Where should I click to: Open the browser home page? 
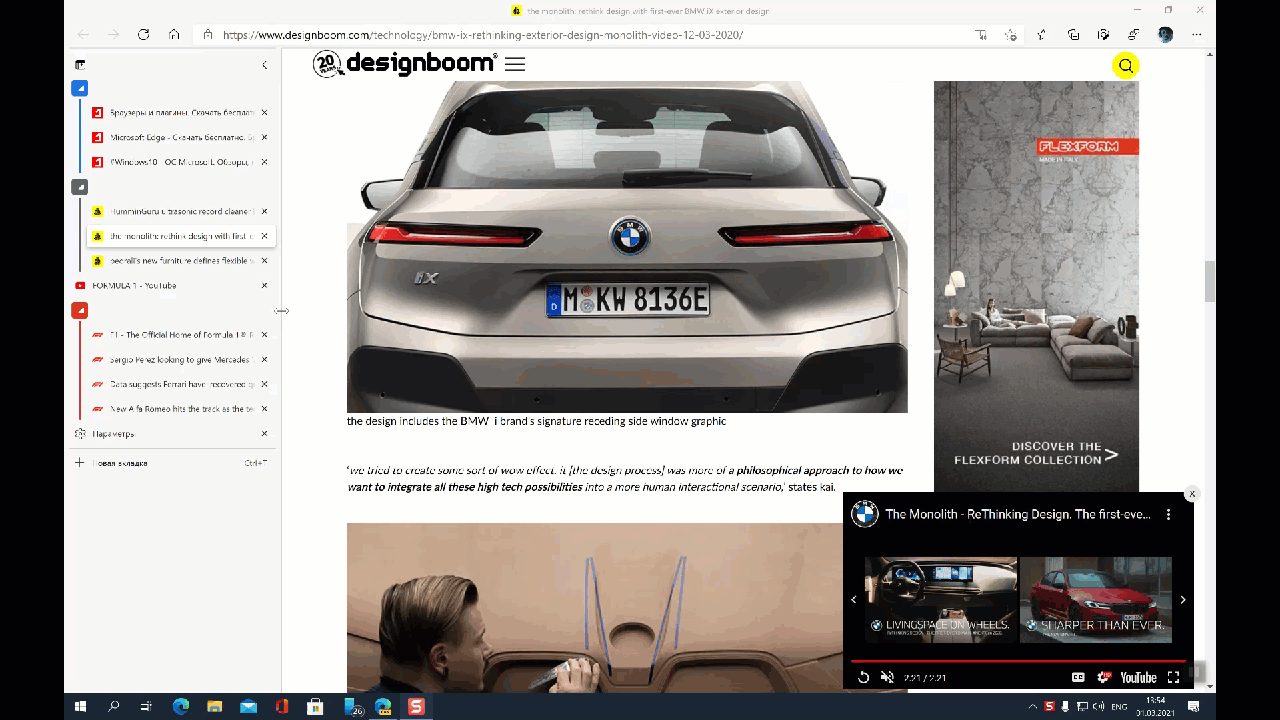pyautogui.click(x=174, y=34)
